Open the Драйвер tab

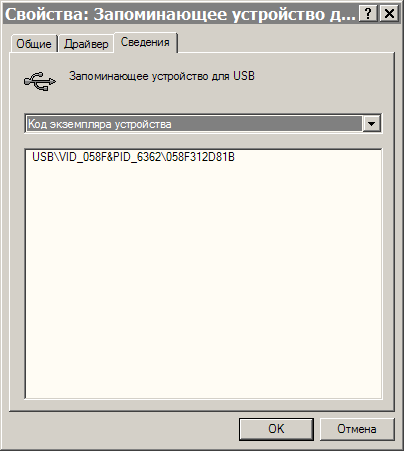[x=86, y=44]
